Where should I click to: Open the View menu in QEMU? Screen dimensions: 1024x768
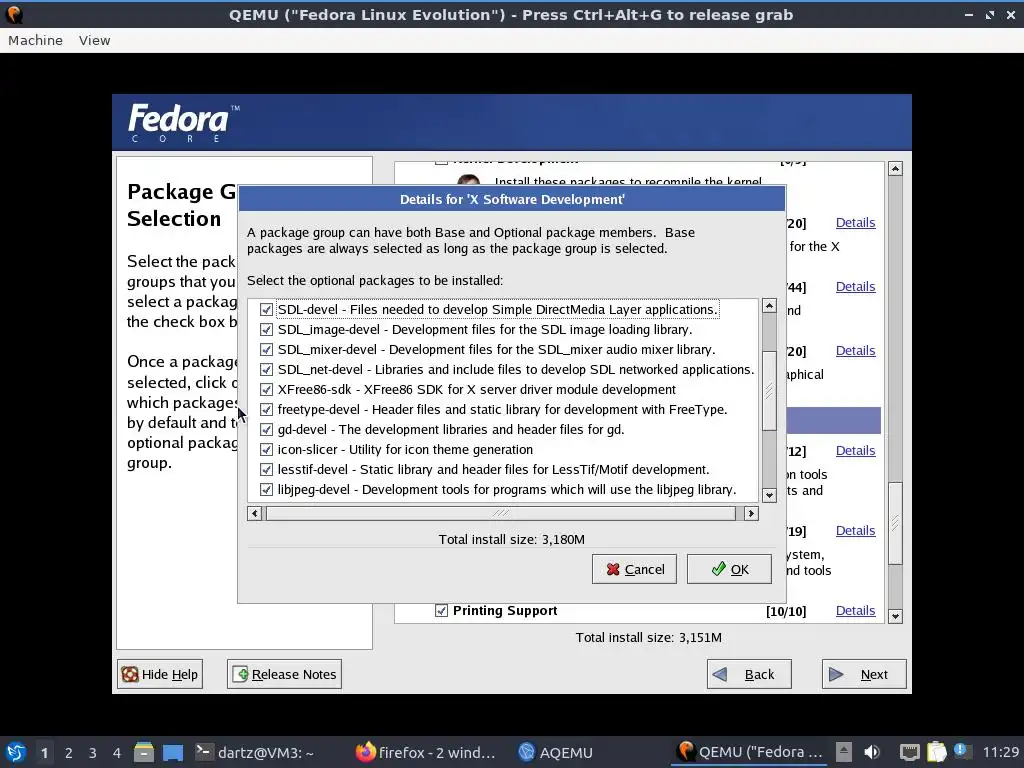coord(95,40)
